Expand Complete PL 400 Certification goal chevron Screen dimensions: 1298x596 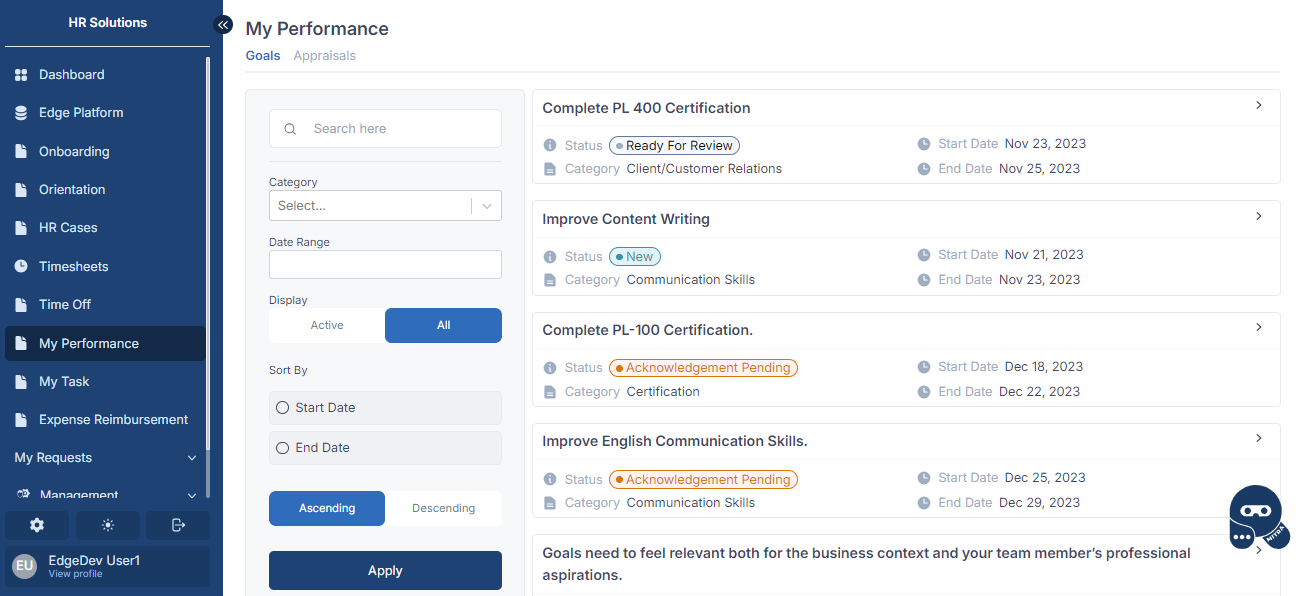click(x=1259, y=105)
